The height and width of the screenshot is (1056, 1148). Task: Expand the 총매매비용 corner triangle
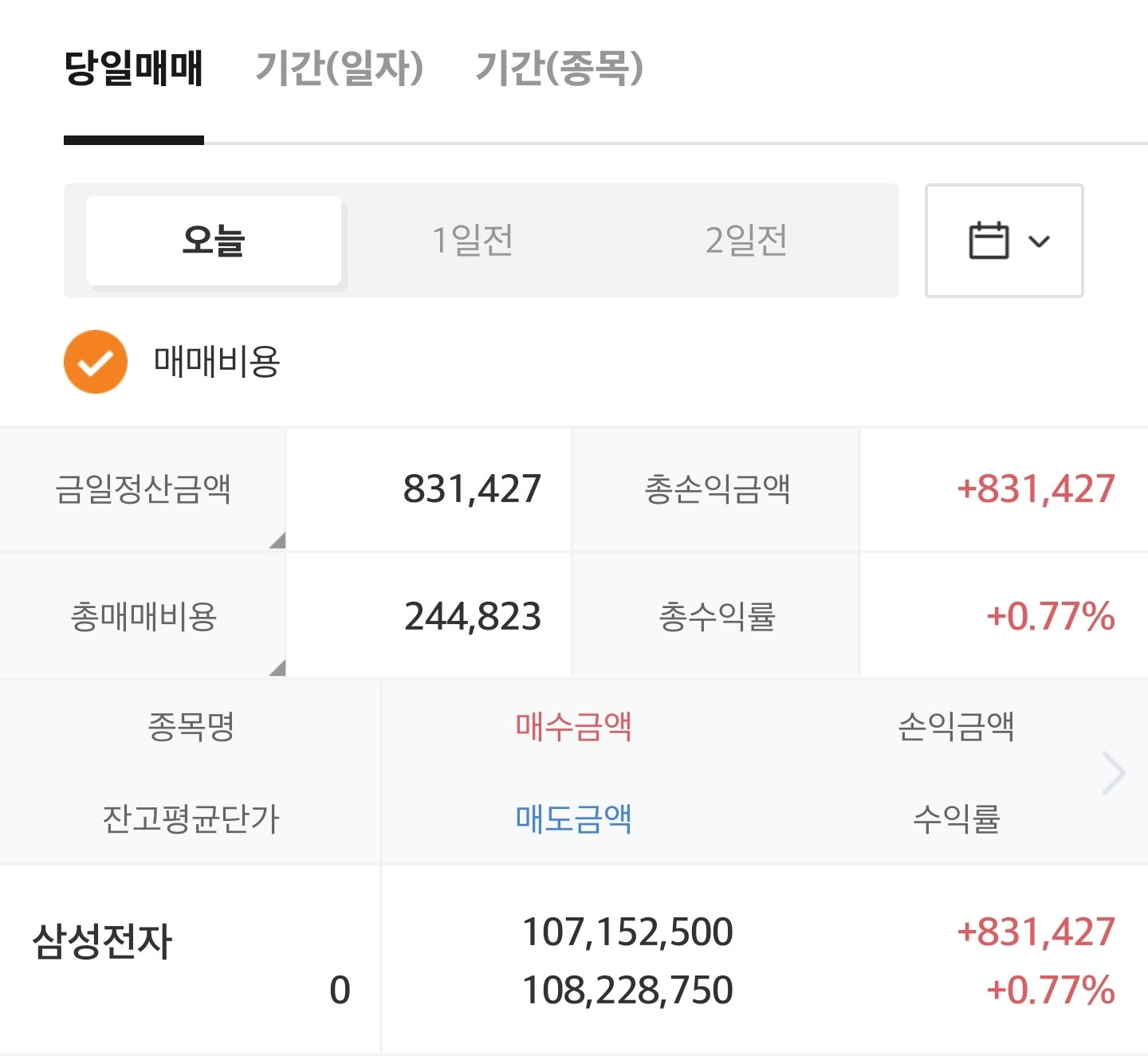tap(277, 667)
